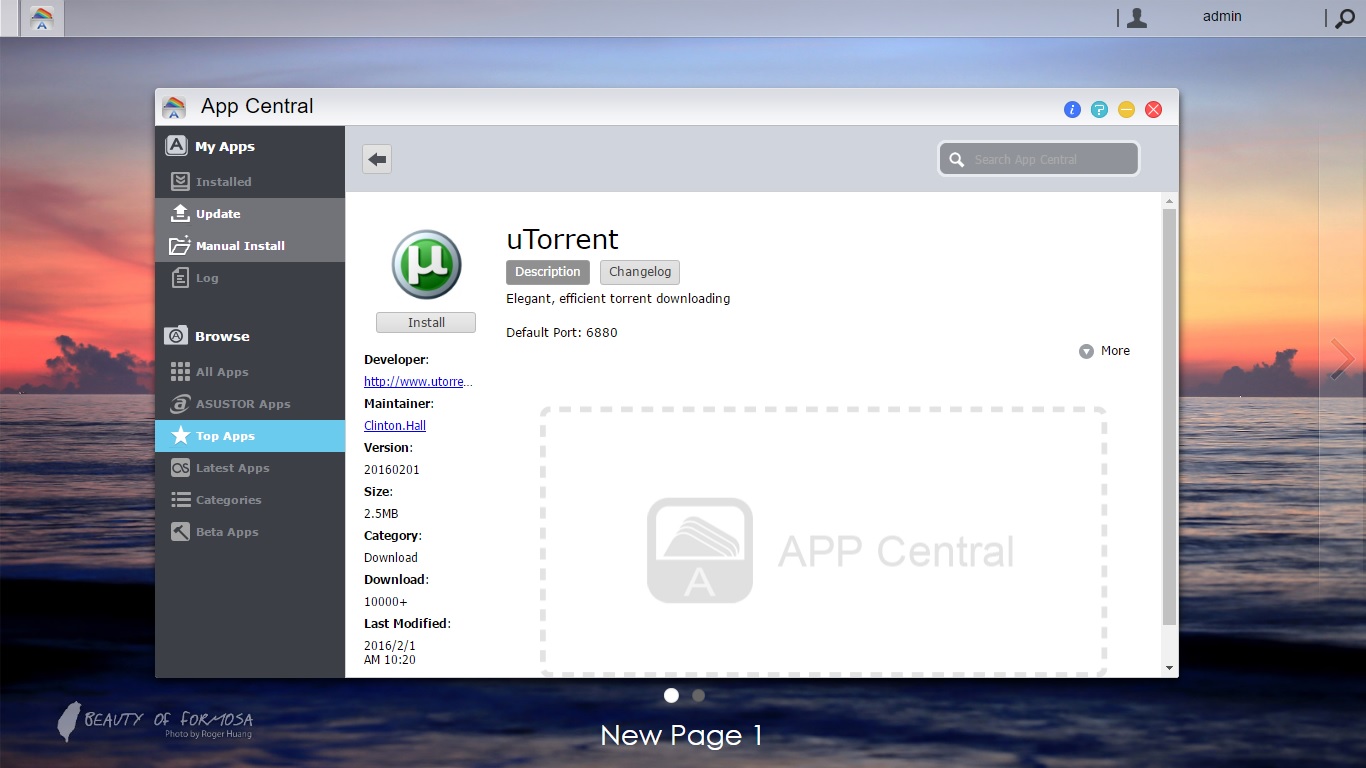Switch to the Changelog tab

[640, 272]
